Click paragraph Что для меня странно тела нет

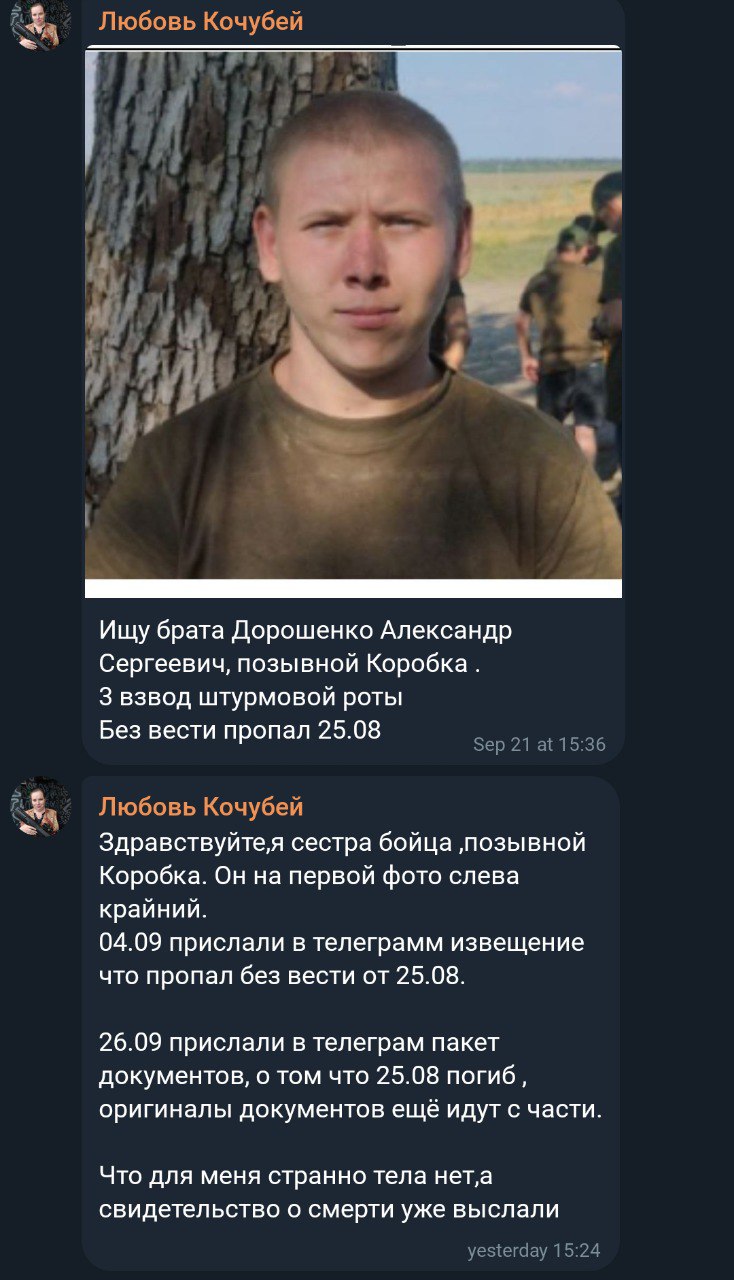pos(329,1193)
